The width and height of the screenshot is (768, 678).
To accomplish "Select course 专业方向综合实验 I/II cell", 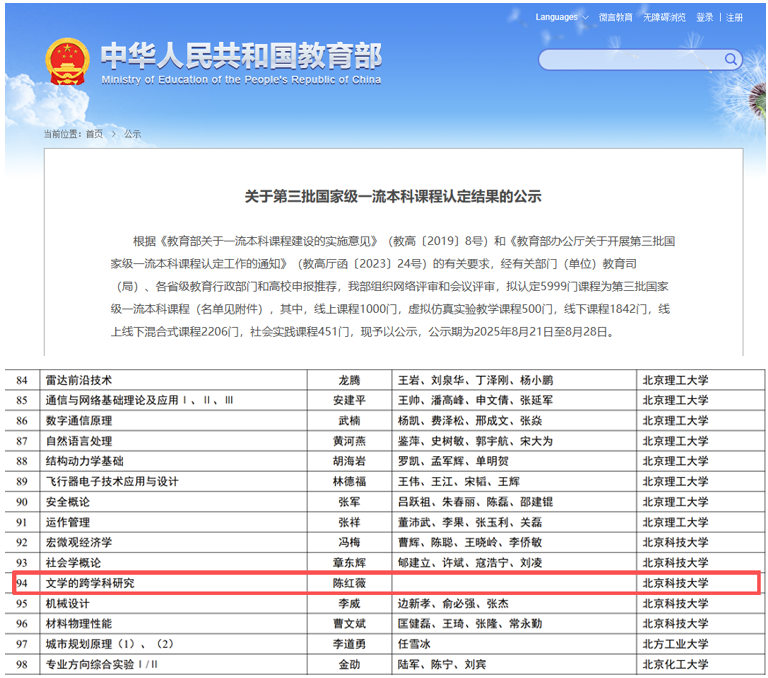I will click(102, 664).
